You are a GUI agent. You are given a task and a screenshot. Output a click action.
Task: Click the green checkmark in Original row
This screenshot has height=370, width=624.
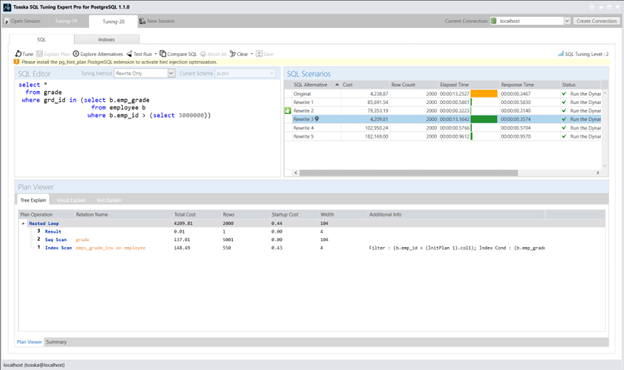pos(564,93)
